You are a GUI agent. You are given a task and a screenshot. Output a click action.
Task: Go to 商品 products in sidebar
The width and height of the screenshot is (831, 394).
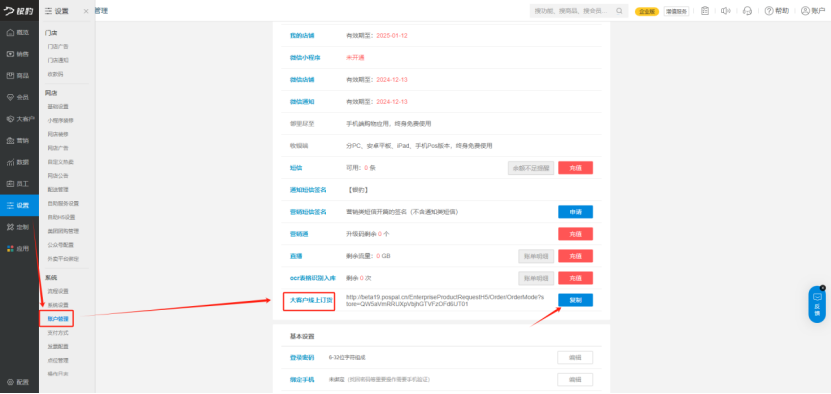pos(19,76)
